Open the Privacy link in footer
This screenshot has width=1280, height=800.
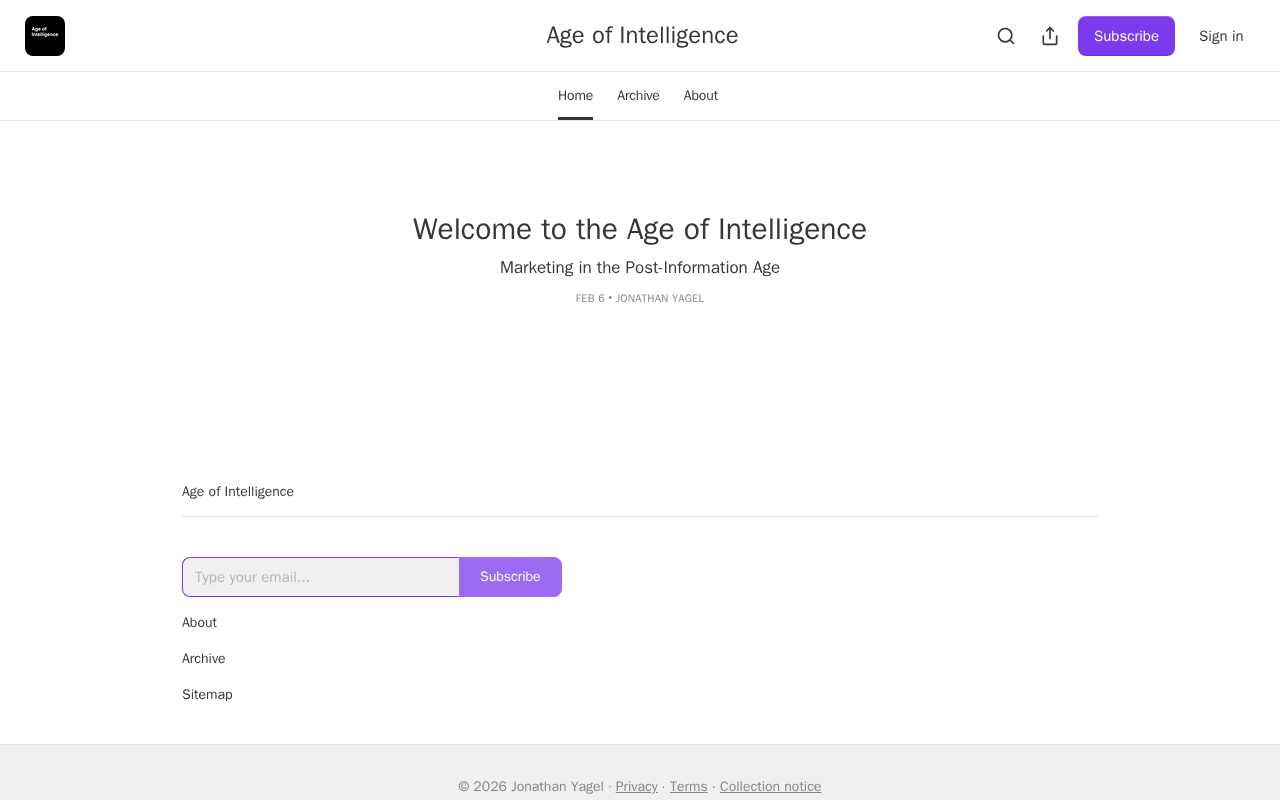click(636, 787)
